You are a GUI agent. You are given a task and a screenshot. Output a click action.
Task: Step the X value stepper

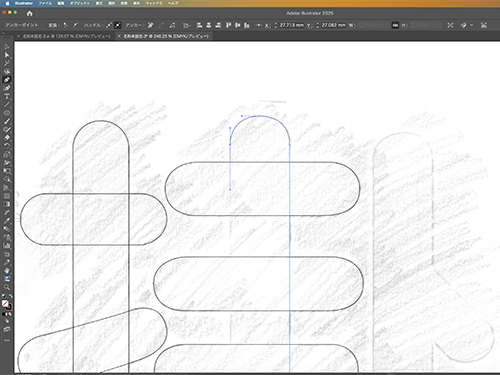(x=276, y=25)
